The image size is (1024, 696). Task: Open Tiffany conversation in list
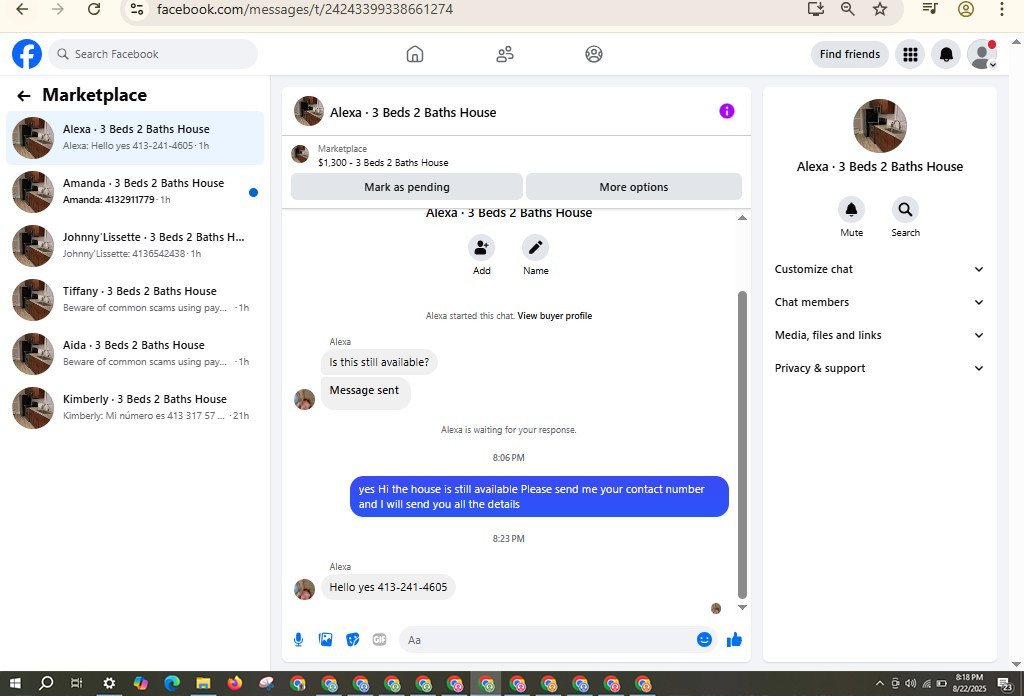point(135,300)
